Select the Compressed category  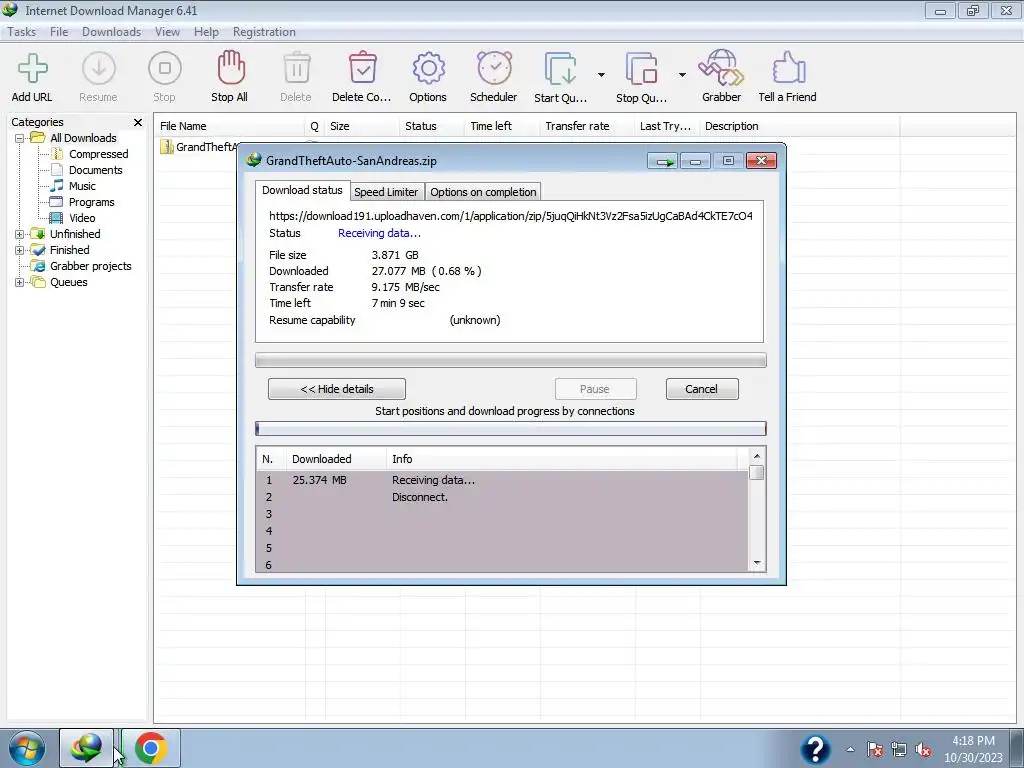click(99, 154)
